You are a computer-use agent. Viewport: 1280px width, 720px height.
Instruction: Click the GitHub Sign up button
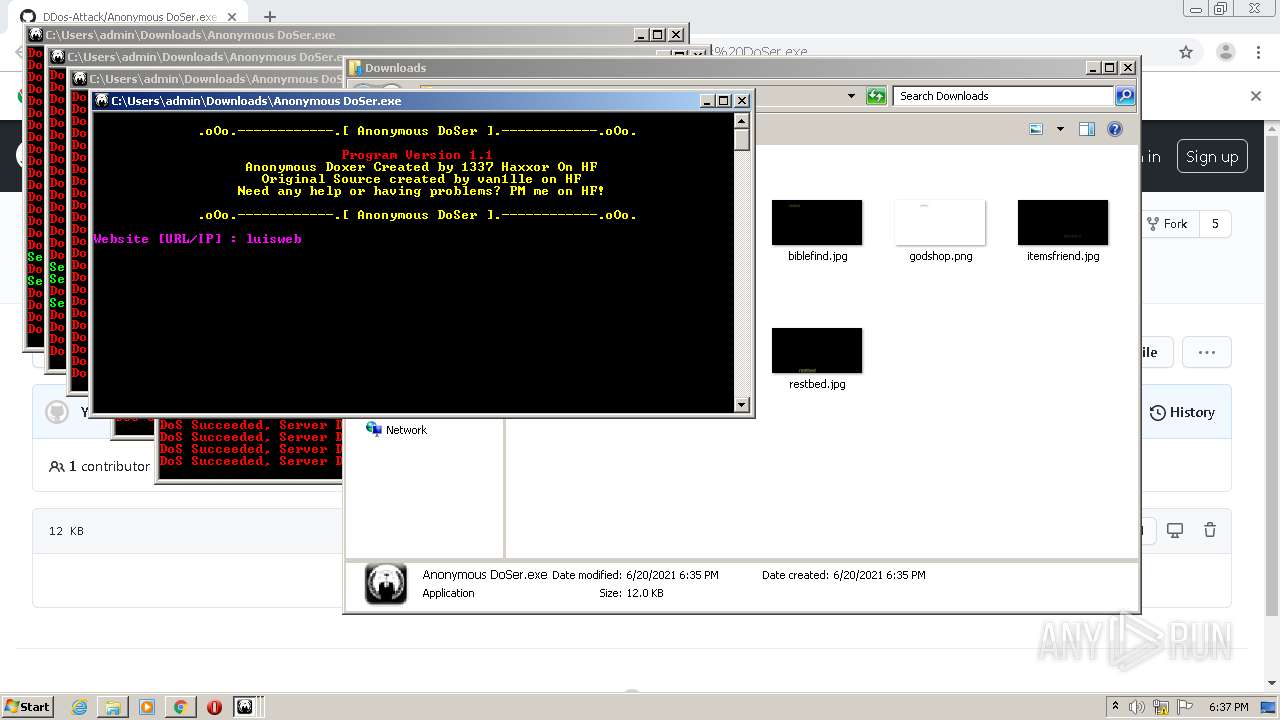tap(1212, 157)
